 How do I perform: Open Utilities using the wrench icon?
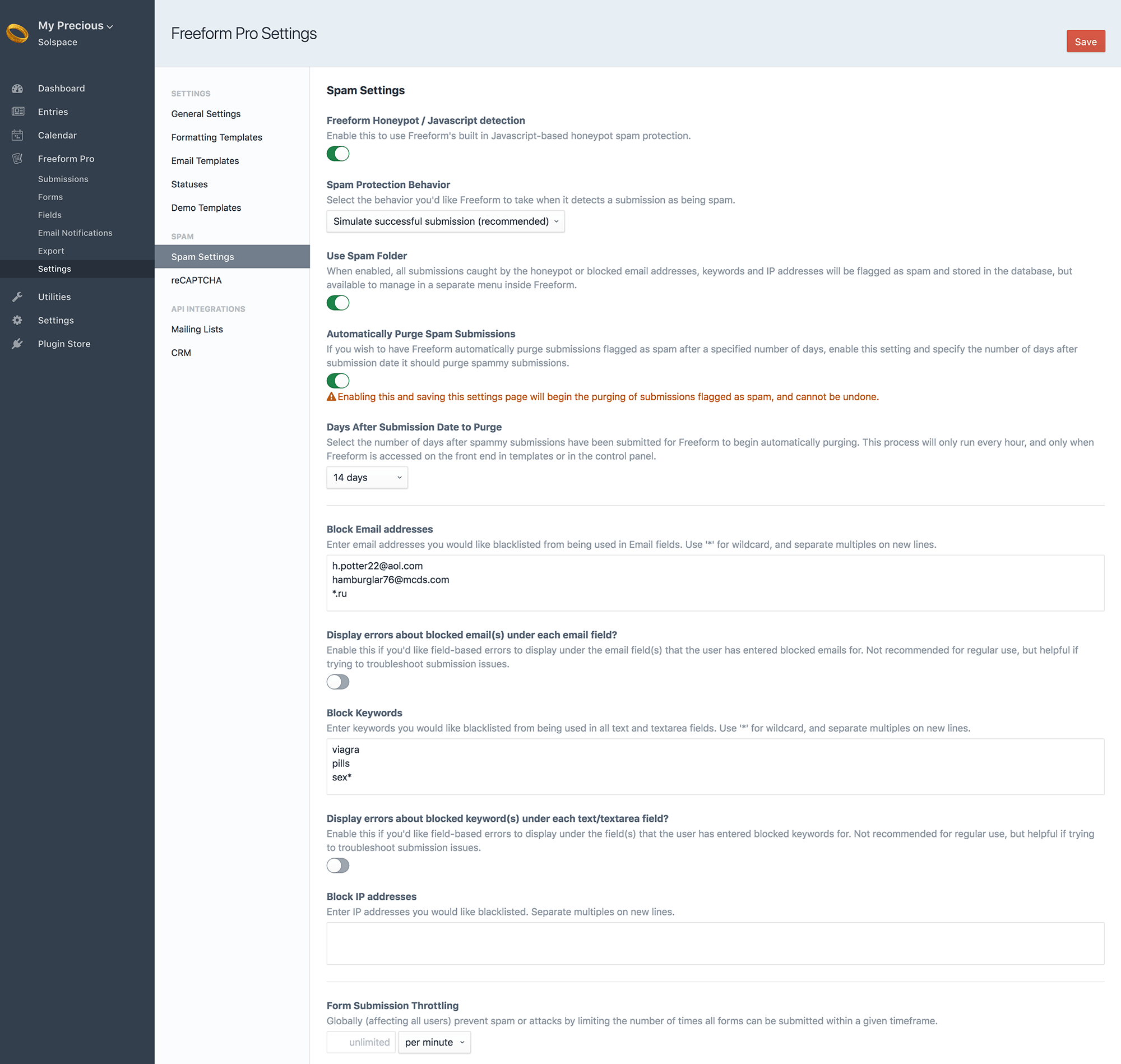(x=17, y=296)
